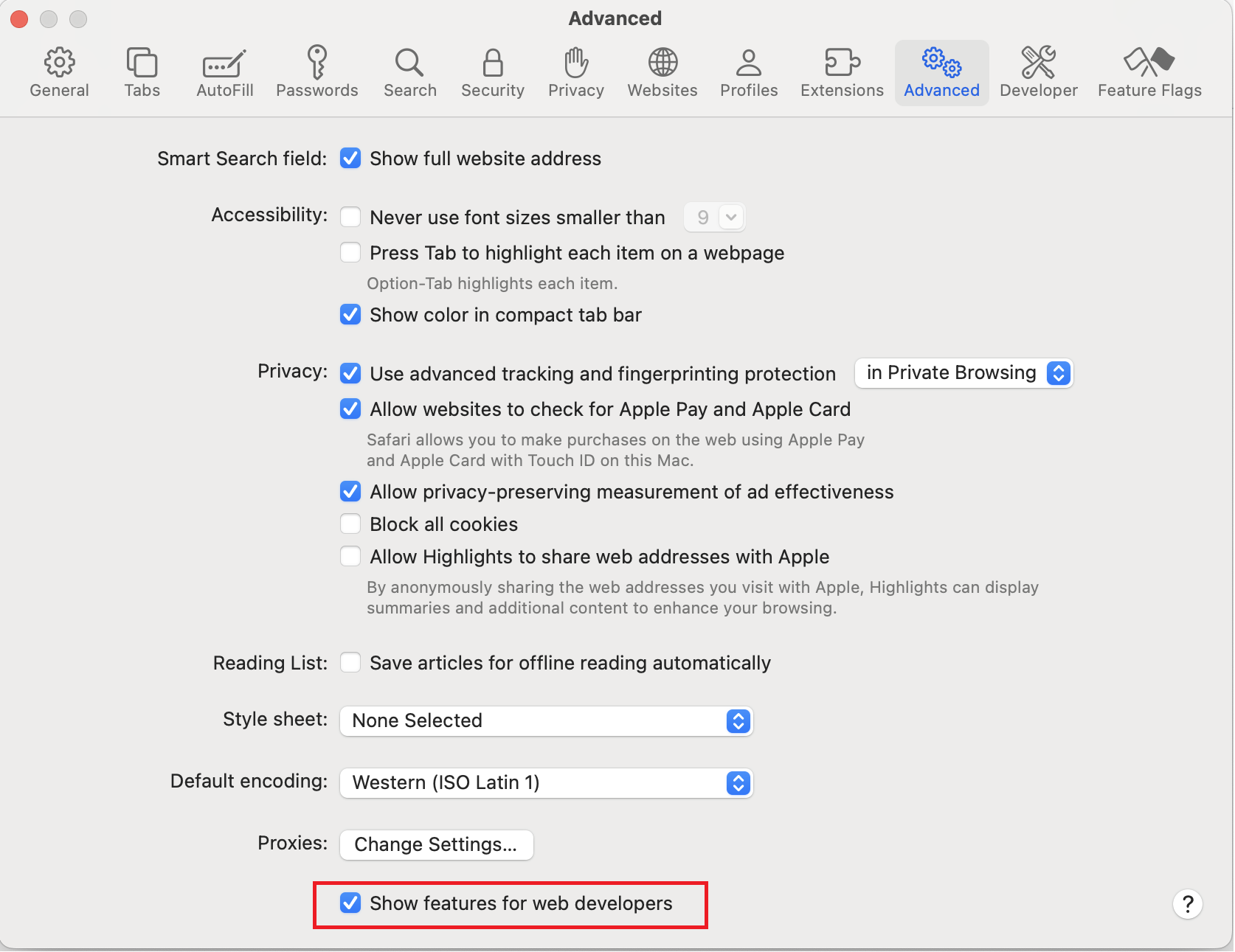Select the Advanced gears icon
Screen dimensions: 1235x952
(941, 63)
